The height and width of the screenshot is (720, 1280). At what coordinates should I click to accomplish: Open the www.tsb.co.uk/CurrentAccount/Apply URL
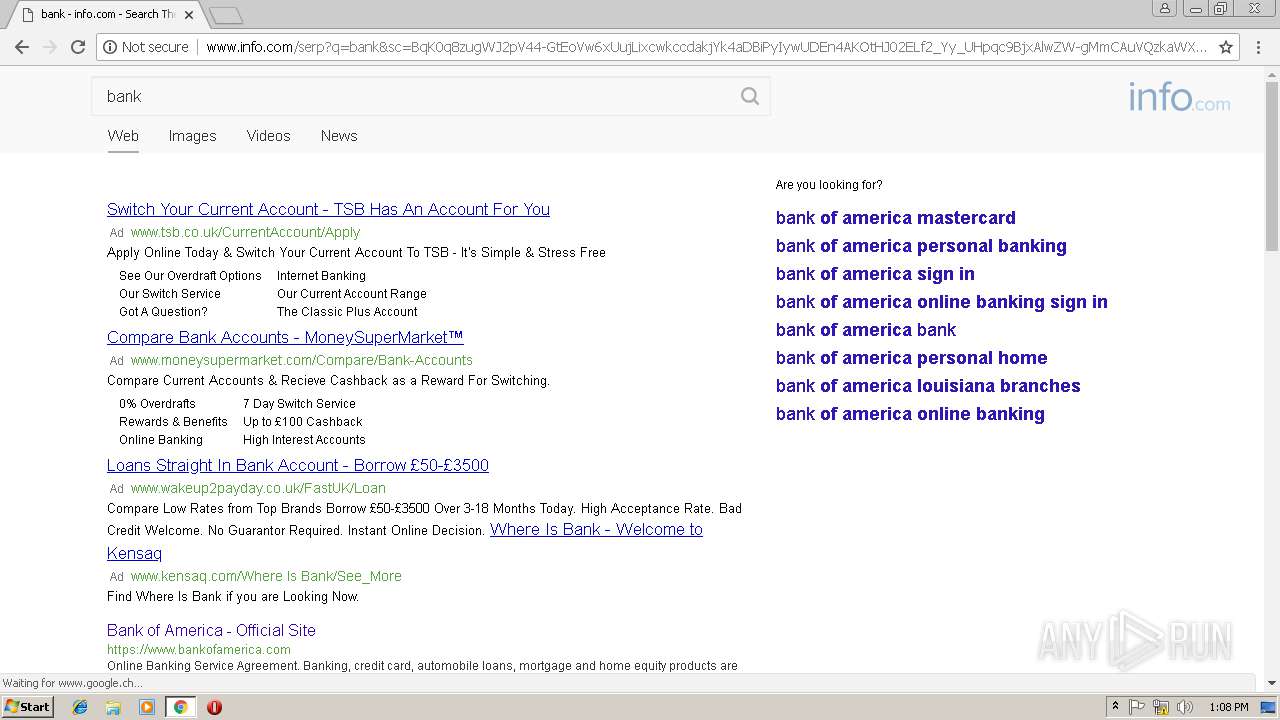pyautogui.click(x=245, y=232)
